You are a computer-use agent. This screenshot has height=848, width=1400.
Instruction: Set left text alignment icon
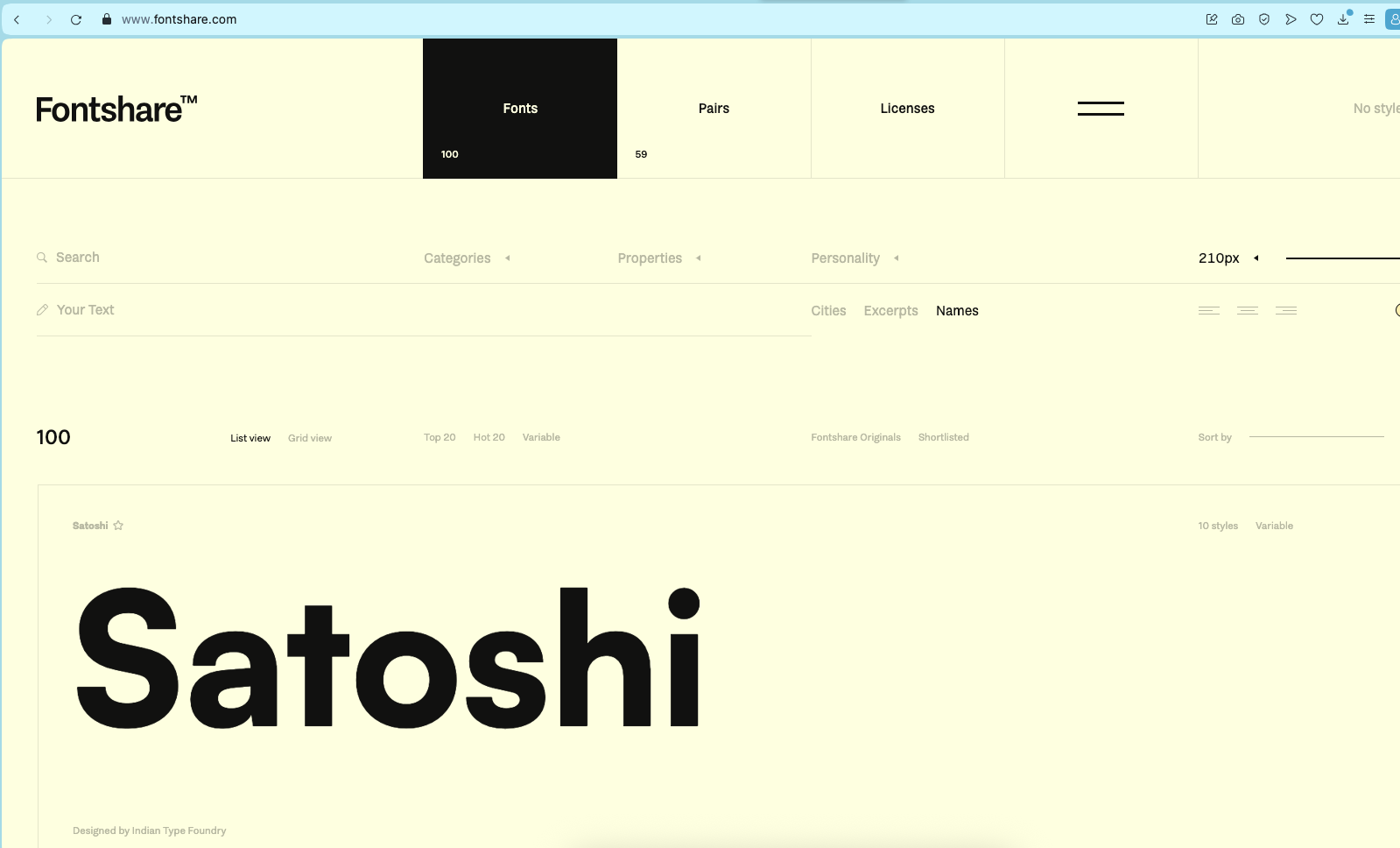click(1209, 310)
